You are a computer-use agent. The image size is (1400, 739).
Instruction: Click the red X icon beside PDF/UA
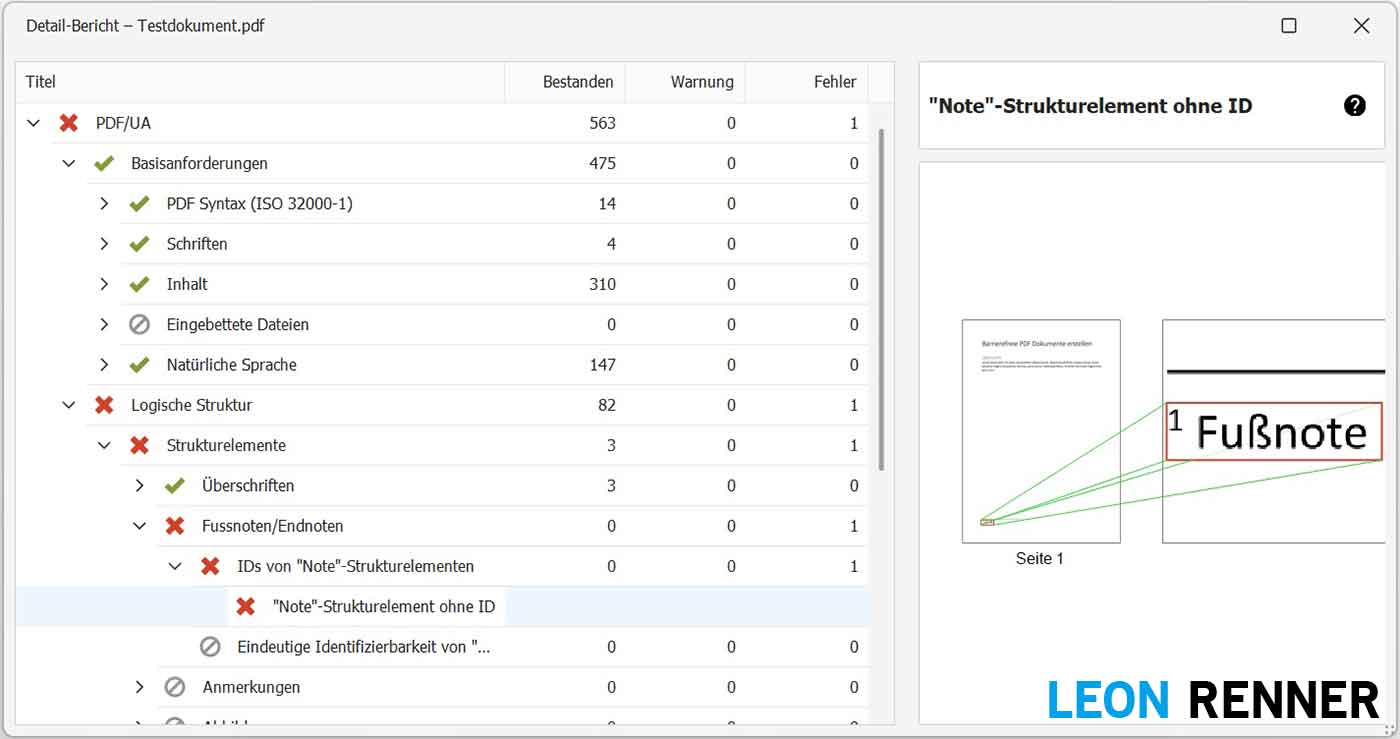tap(68, 123)
